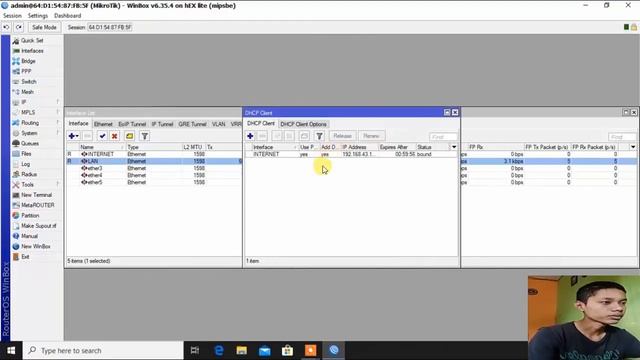The width and height of the screenshot is (640, 360).
Task: Sort by the DHCP Client Status column
Action: 433,147
